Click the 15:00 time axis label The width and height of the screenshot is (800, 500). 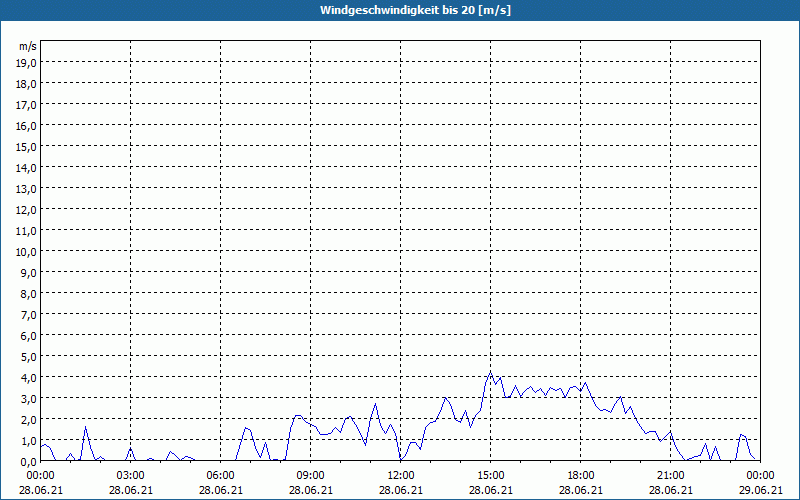491,476
